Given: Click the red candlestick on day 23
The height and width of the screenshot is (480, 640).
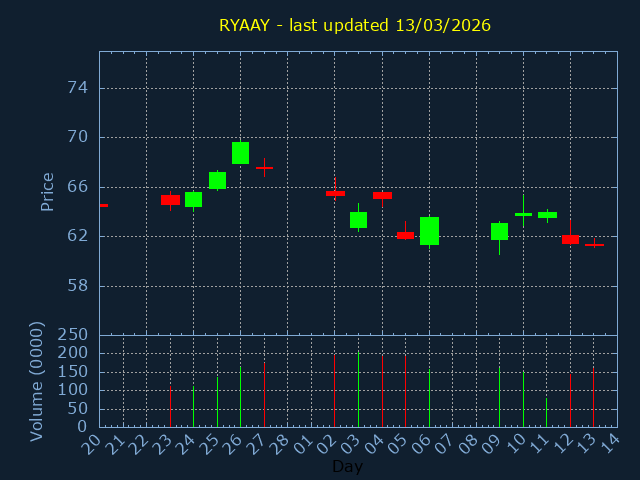Looking at the screenshot, I should 170,200.
